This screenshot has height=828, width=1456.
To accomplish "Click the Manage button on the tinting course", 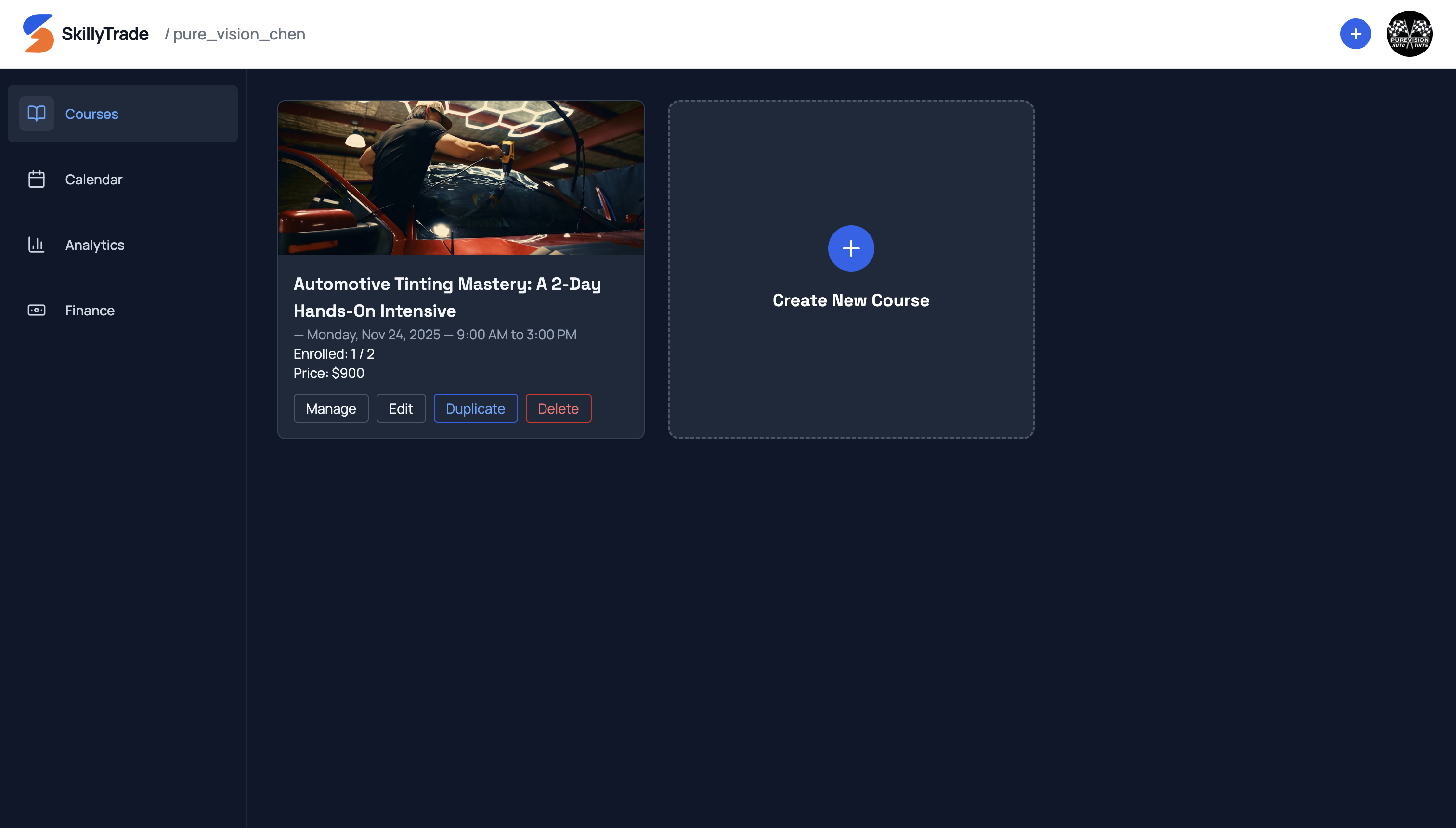I will pos(330,408).
